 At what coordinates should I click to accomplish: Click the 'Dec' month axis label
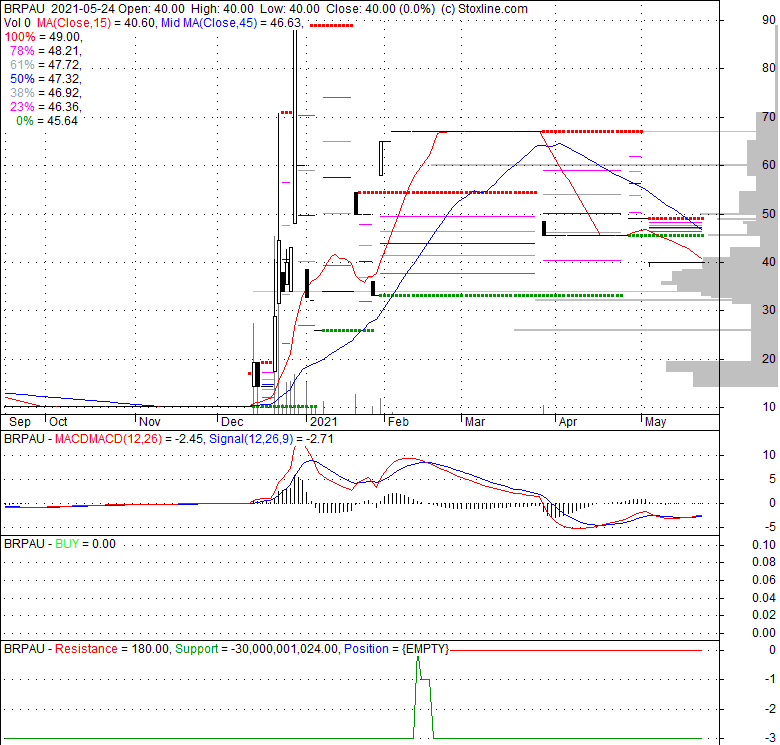[232, 422]
